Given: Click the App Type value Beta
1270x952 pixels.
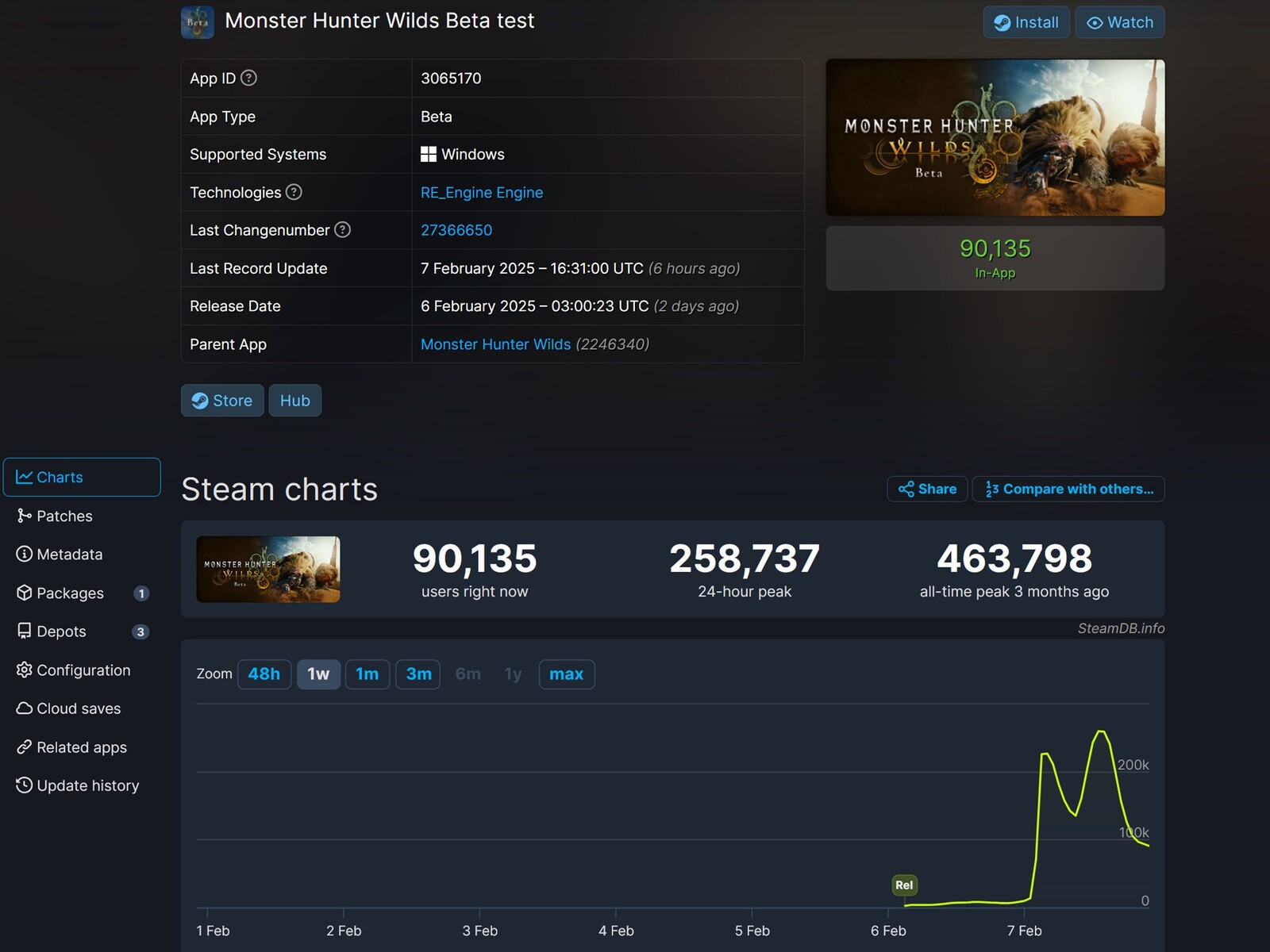Looking at the screenshot, I should 437,117.
